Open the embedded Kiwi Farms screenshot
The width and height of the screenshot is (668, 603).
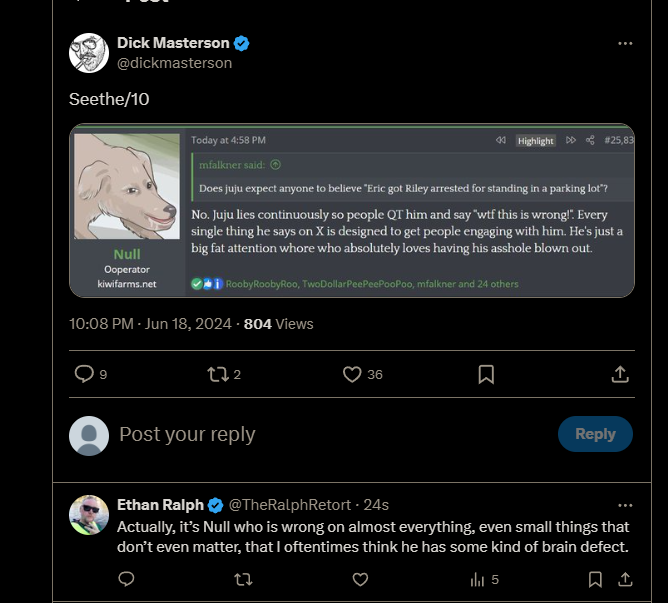pos(352,210)
